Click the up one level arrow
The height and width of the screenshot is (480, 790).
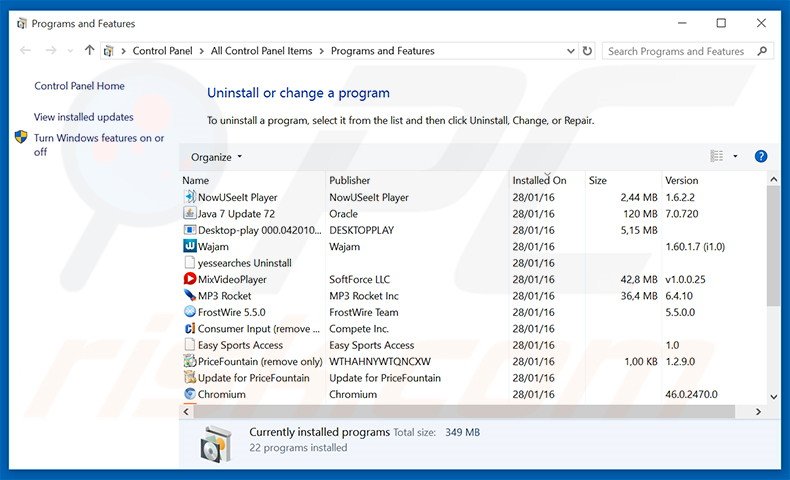point(90,51)
